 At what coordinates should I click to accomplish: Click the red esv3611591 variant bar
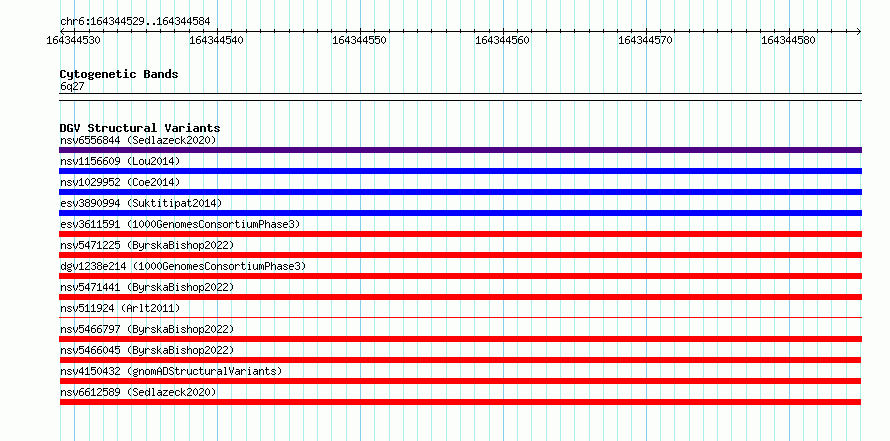pyautogui.click(x=460, y=234)
